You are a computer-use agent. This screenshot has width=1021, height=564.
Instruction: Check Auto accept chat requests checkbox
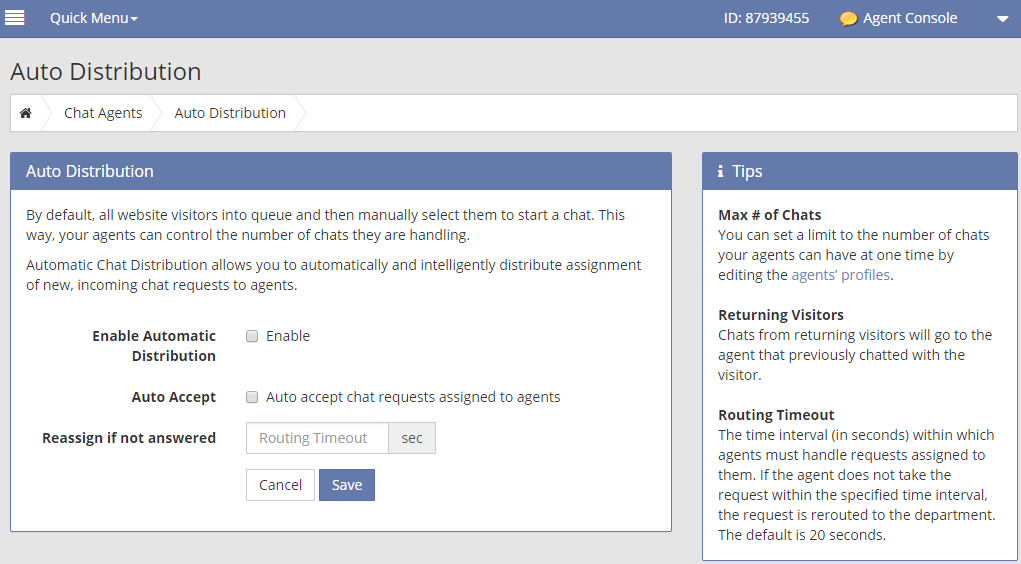(252, 397)
